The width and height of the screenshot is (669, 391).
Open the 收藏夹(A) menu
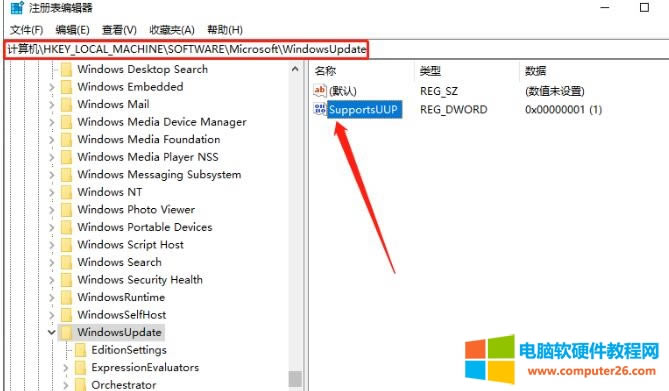[x=172, y=30]
